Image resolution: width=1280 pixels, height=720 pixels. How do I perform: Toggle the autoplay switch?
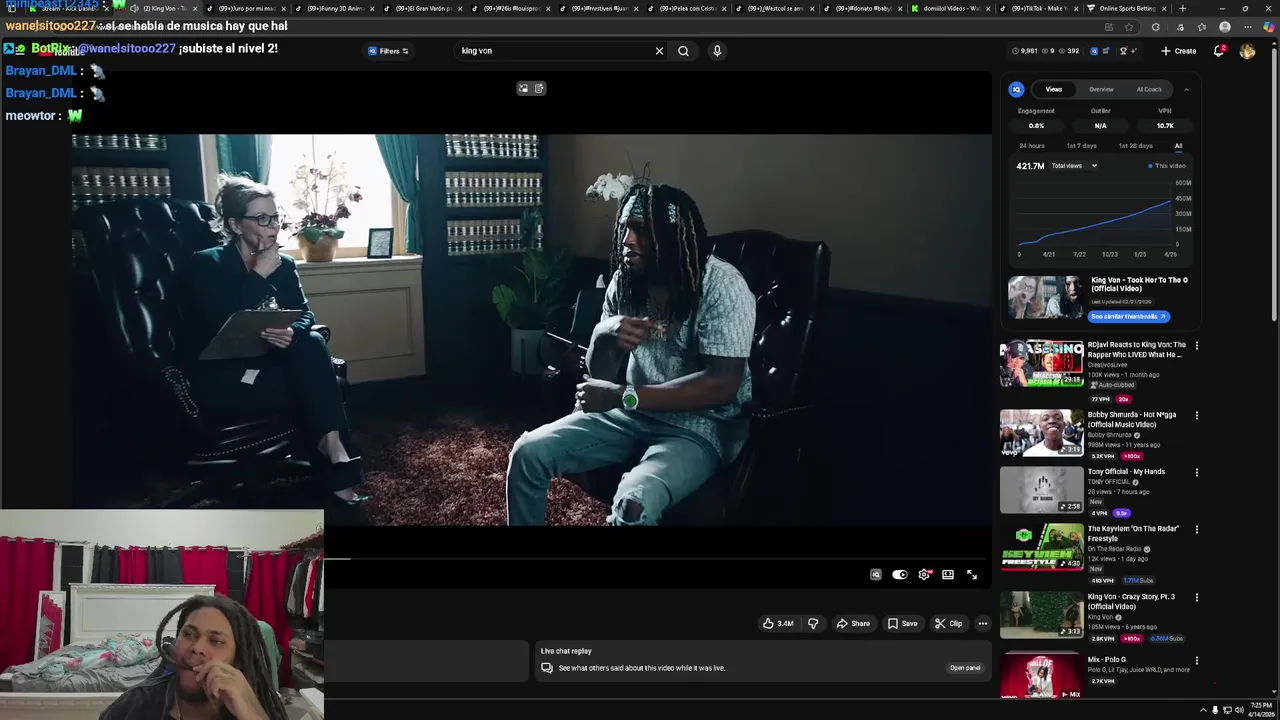pos(900,575)
